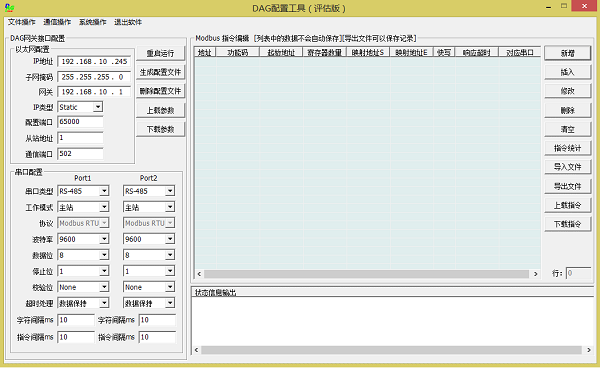Click the 退出软件 menu item
Image resolution: width=600 pixels, height=368 pixels.
pos(128,22)
